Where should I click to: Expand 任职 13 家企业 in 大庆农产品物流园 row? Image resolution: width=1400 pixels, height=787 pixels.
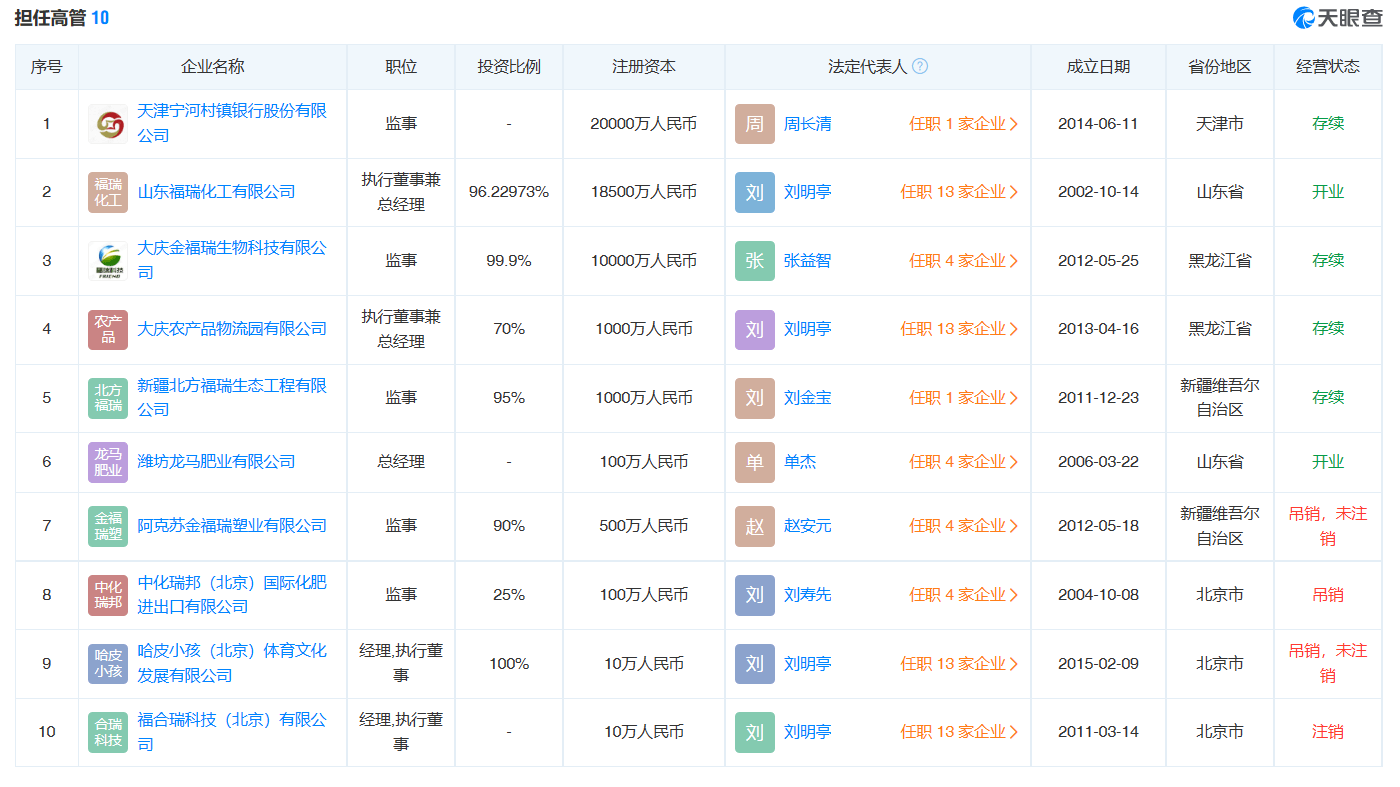coord(960,329)
